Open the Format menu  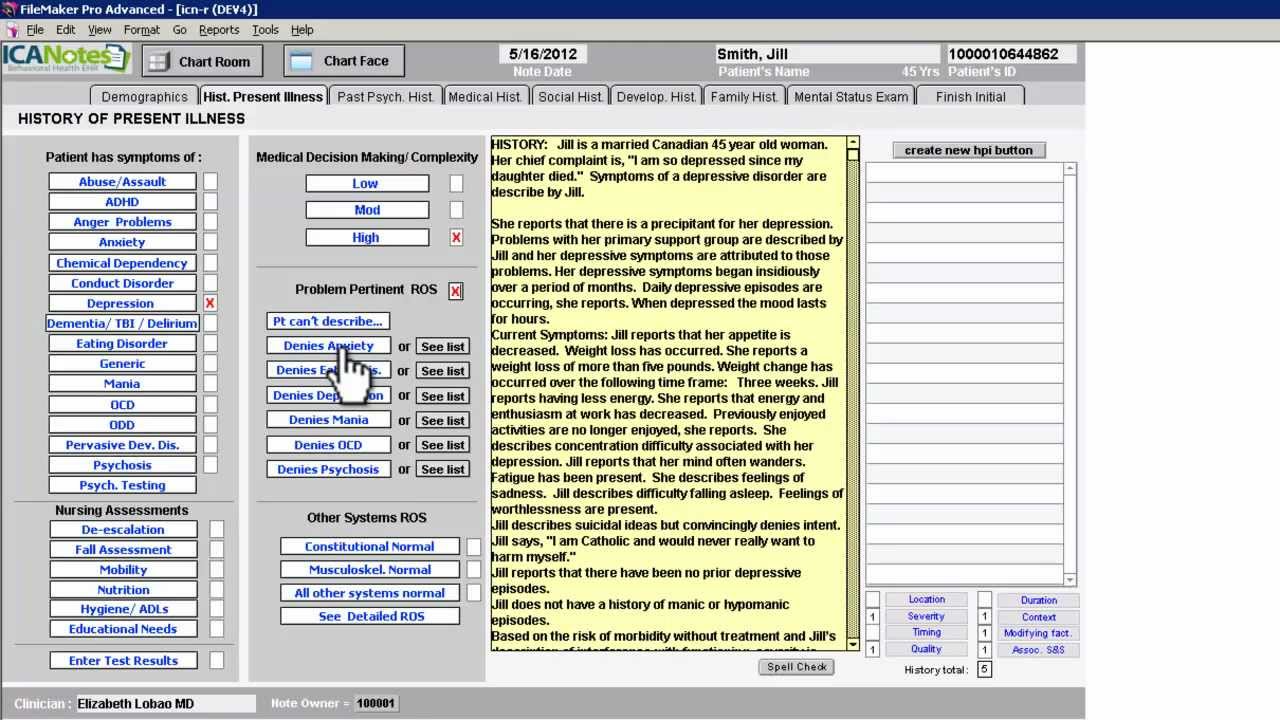click(x=142, y=30)
